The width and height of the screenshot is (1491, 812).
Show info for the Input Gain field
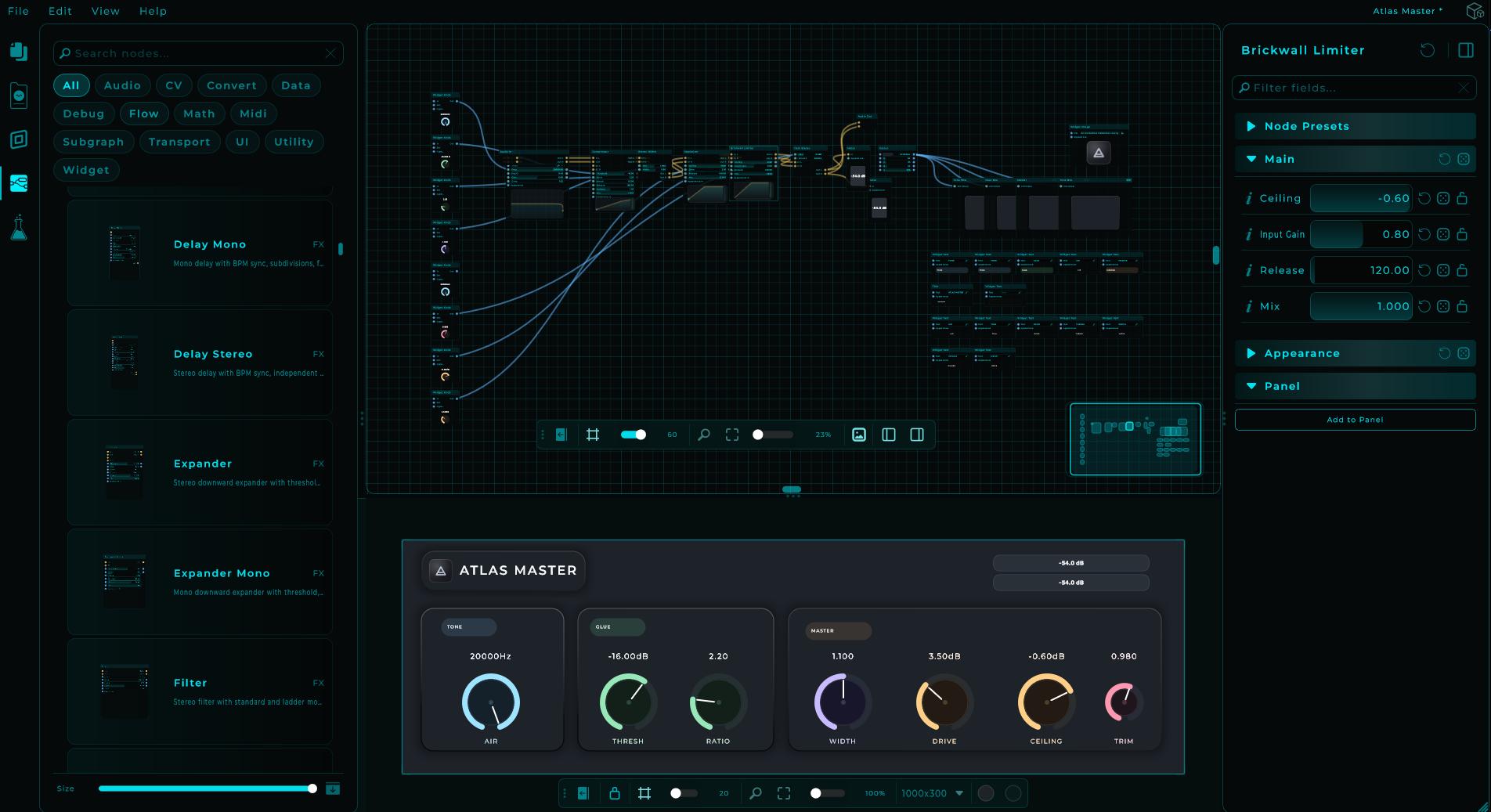(1249, 234)
